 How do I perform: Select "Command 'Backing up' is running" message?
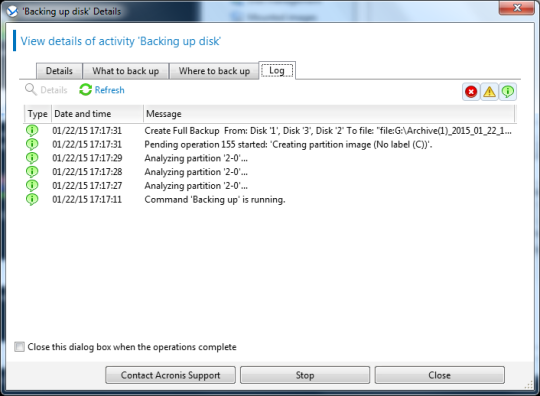pyautogui.click(x=215, y=200)
